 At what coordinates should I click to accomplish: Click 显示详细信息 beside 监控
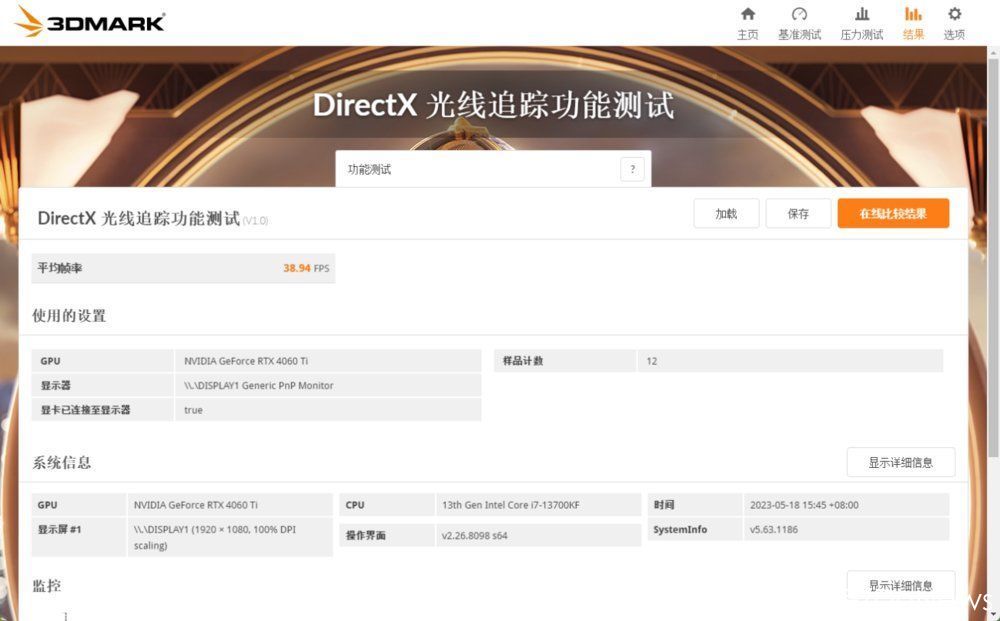pos(901,585)
